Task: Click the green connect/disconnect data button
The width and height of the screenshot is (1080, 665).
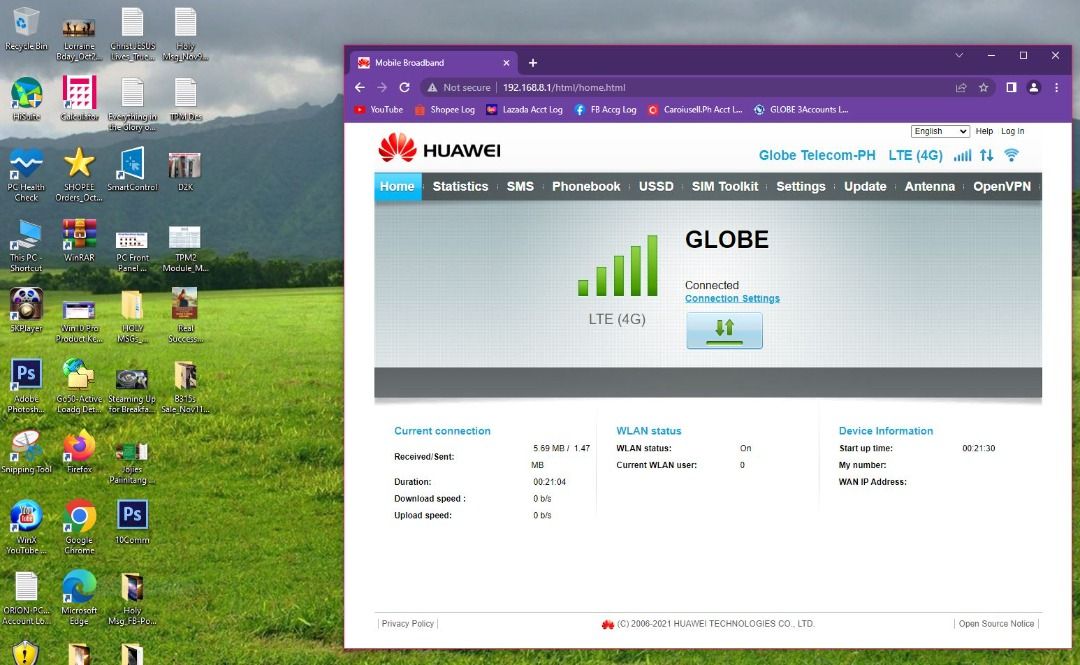Action: coord(724,330)
